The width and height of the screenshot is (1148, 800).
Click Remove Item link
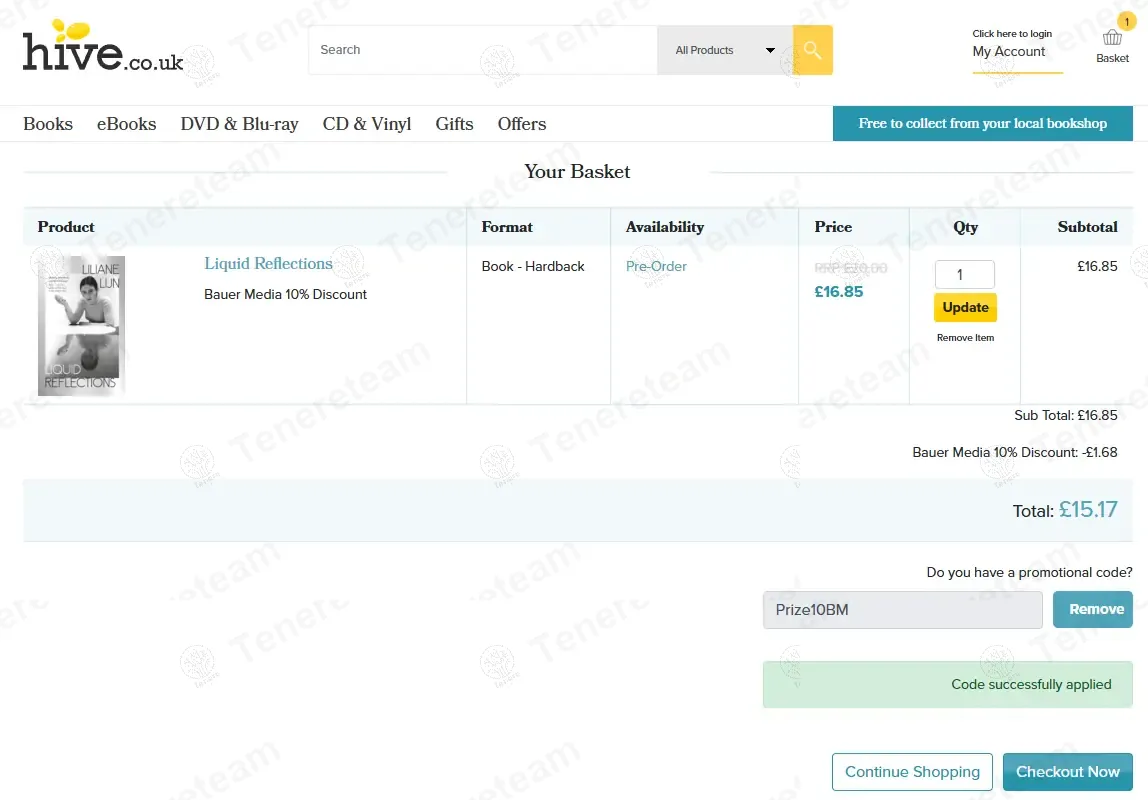965,337
